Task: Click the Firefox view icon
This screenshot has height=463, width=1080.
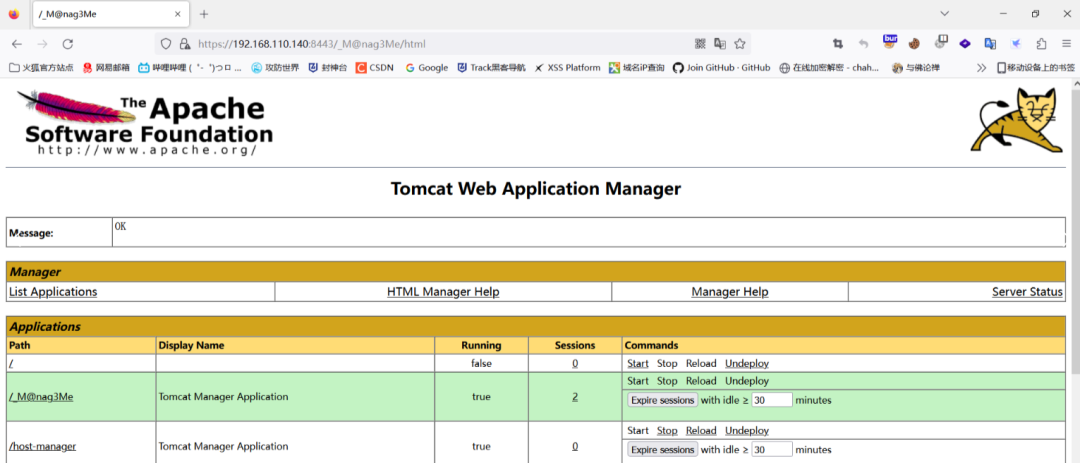Action: tap(14, 14)
